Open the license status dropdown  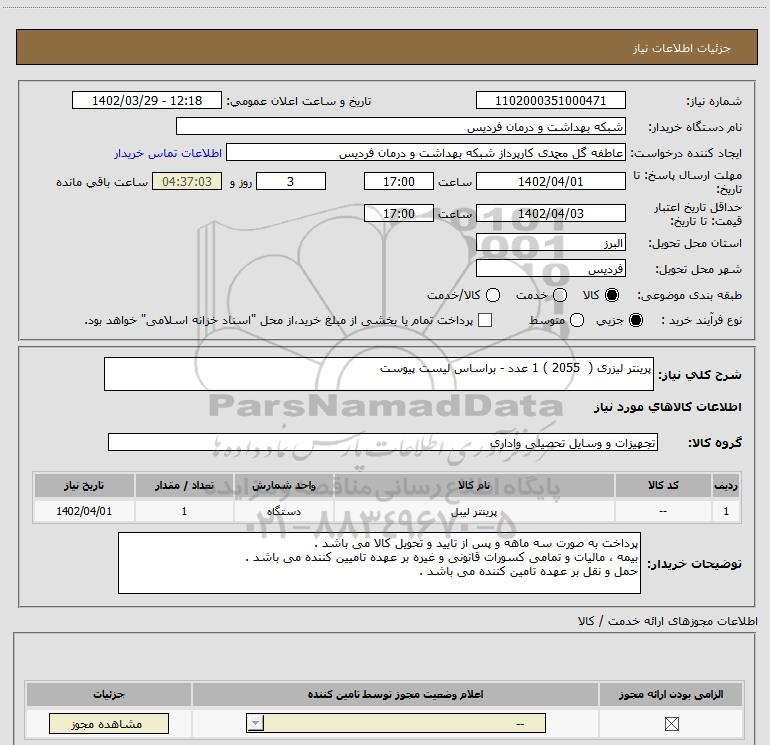(396, 723)
